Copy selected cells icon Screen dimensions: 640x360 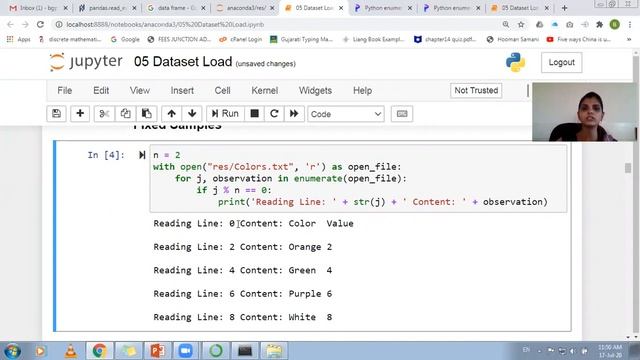tap(125, 114)
